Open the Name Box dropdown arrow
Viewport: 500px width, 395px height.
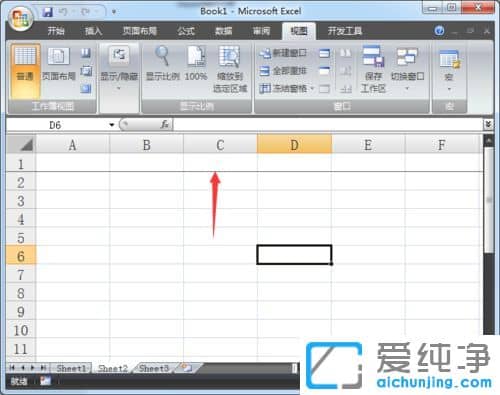tap(112, 125)
